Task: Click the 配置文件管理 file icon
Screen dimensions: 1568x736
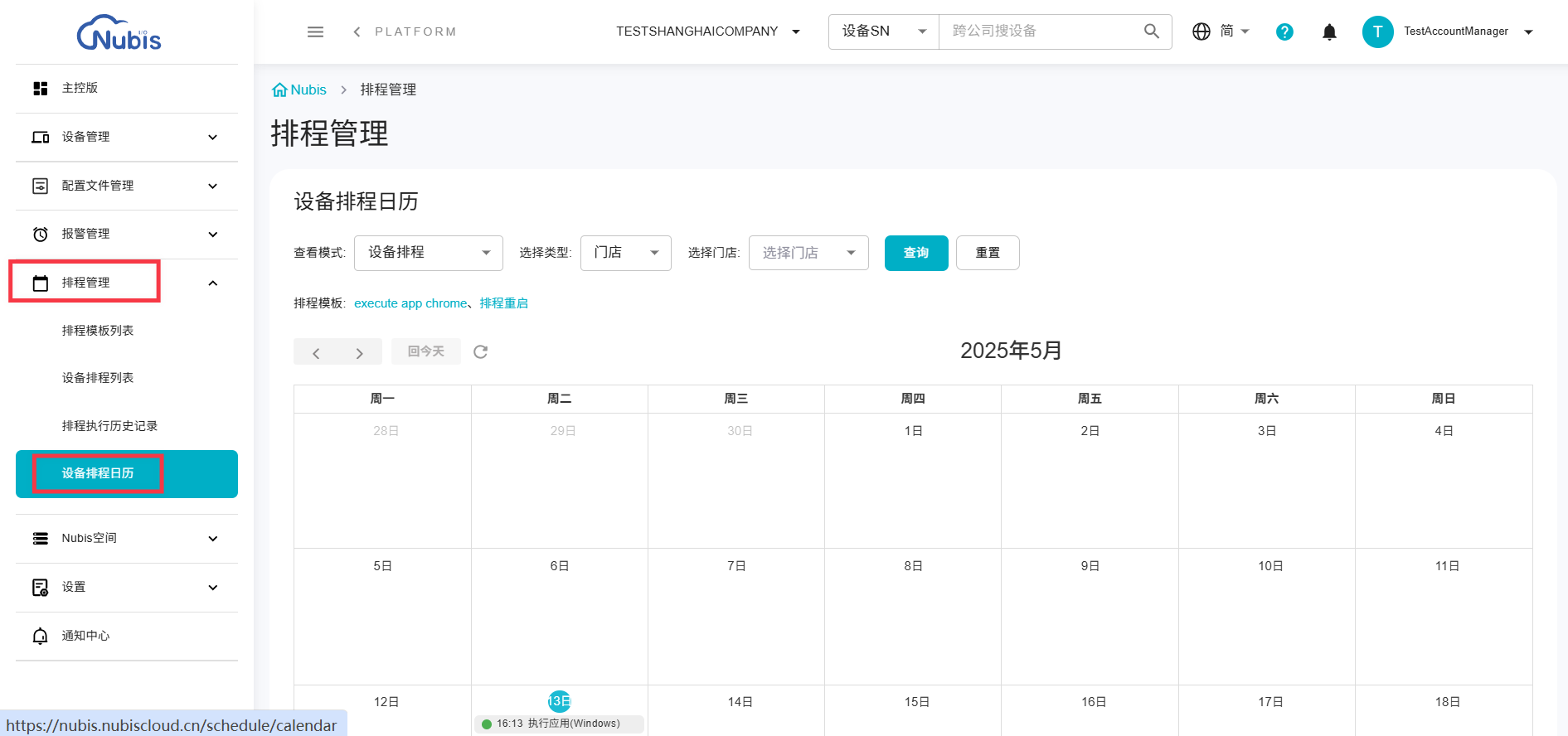Action: coord(40,186)
